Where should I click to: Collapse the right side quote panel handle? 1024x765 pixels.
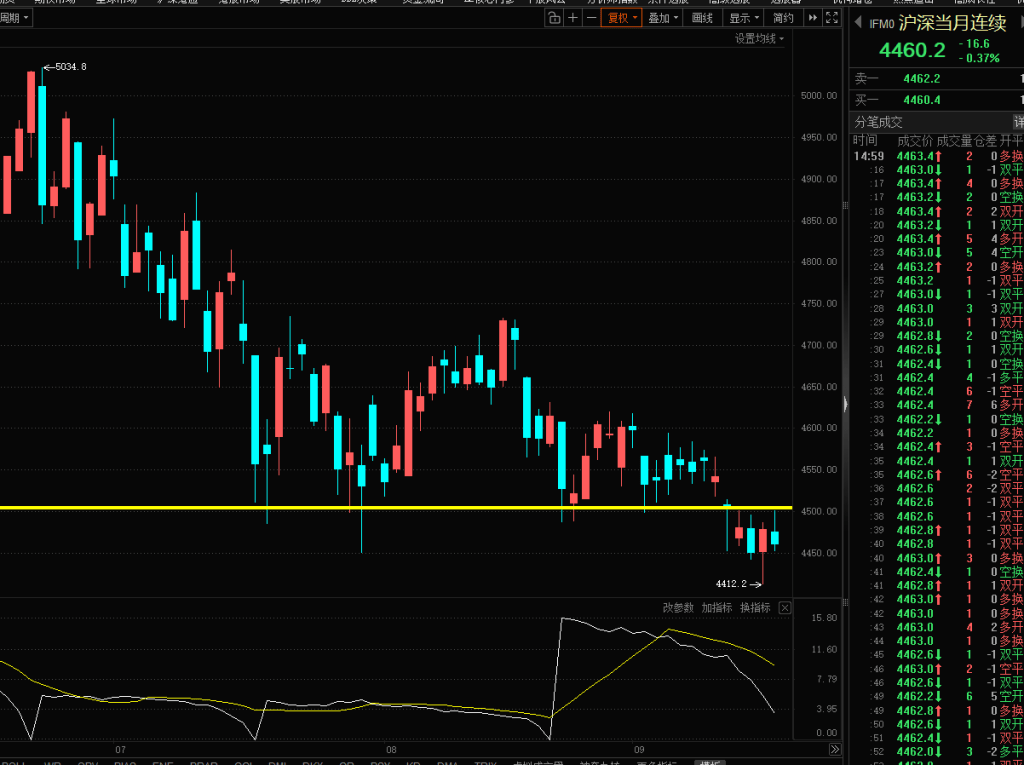[846, 405]
